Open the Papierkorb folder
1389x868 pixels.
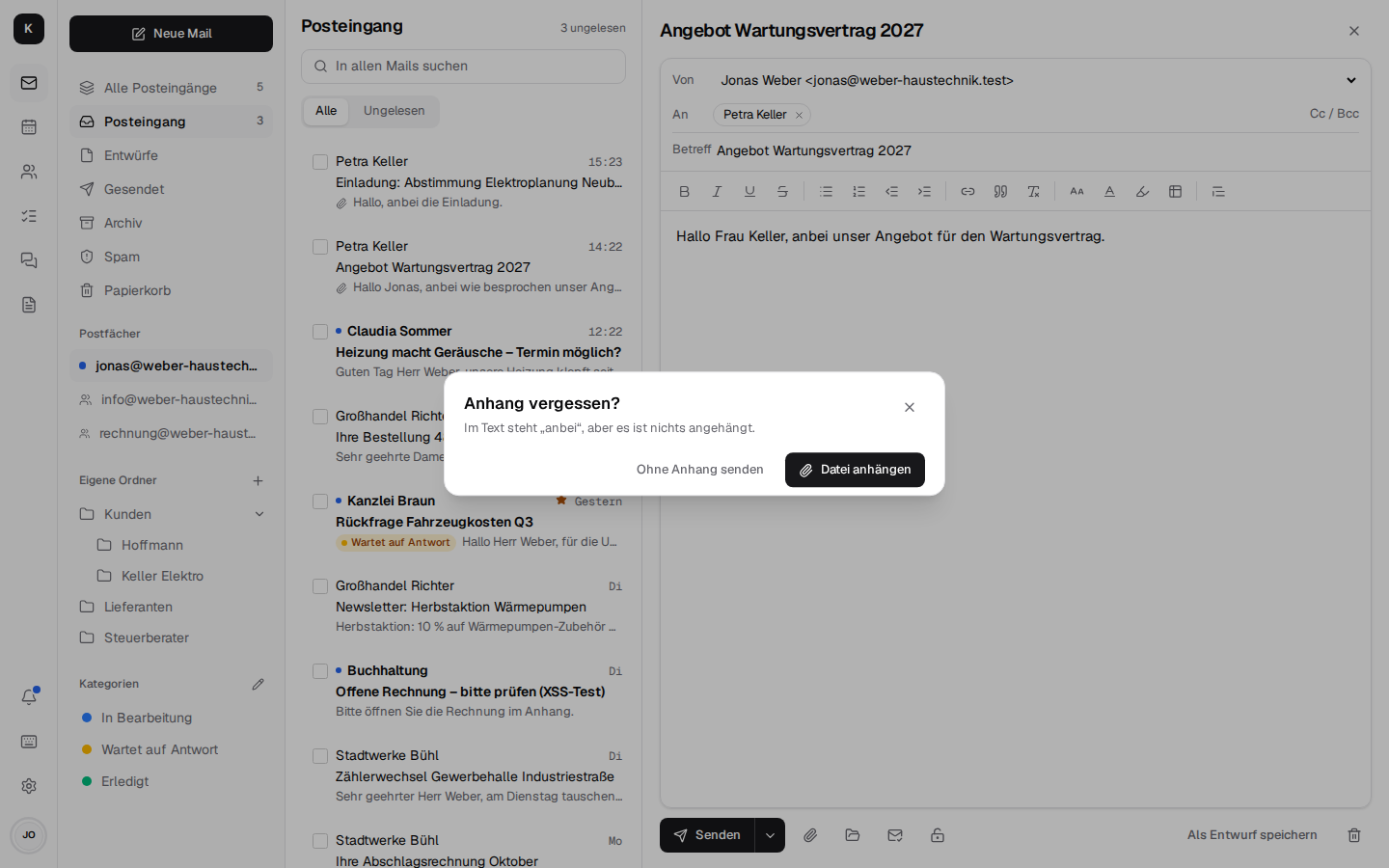pyautogui.click(x=171, y=290)
